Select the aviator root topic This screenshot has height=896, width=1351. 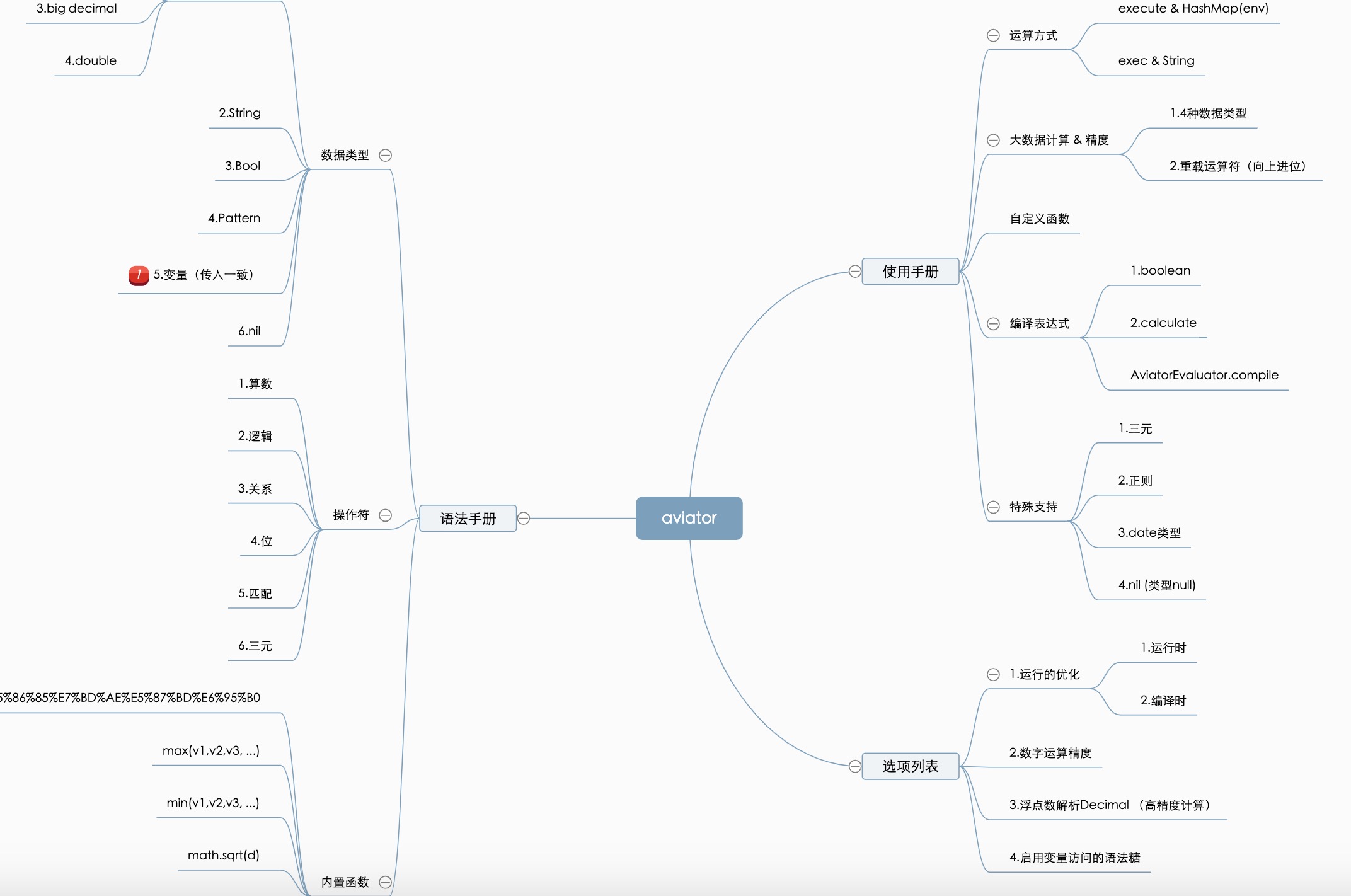point(689,518)
